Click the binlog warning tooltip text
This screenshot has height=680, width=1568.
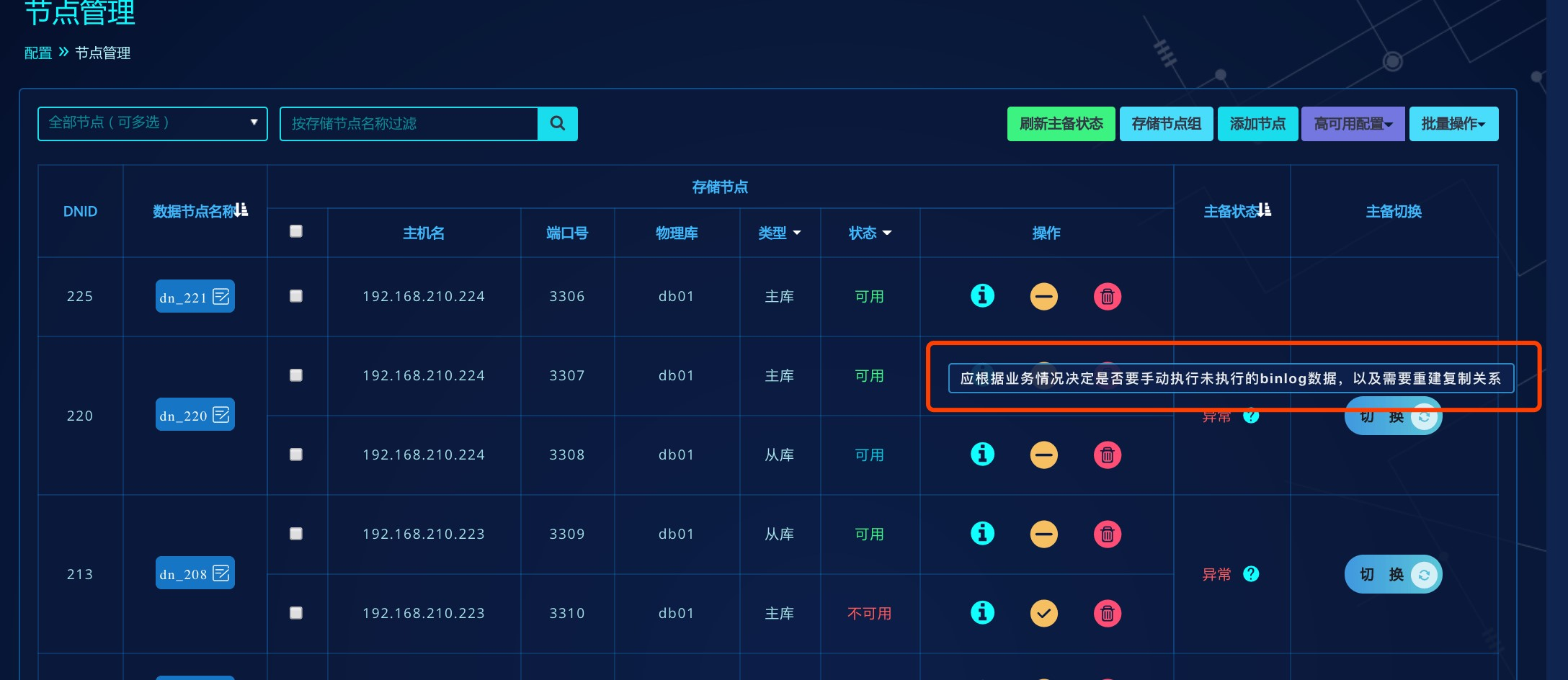click(x=1231, y=378)
